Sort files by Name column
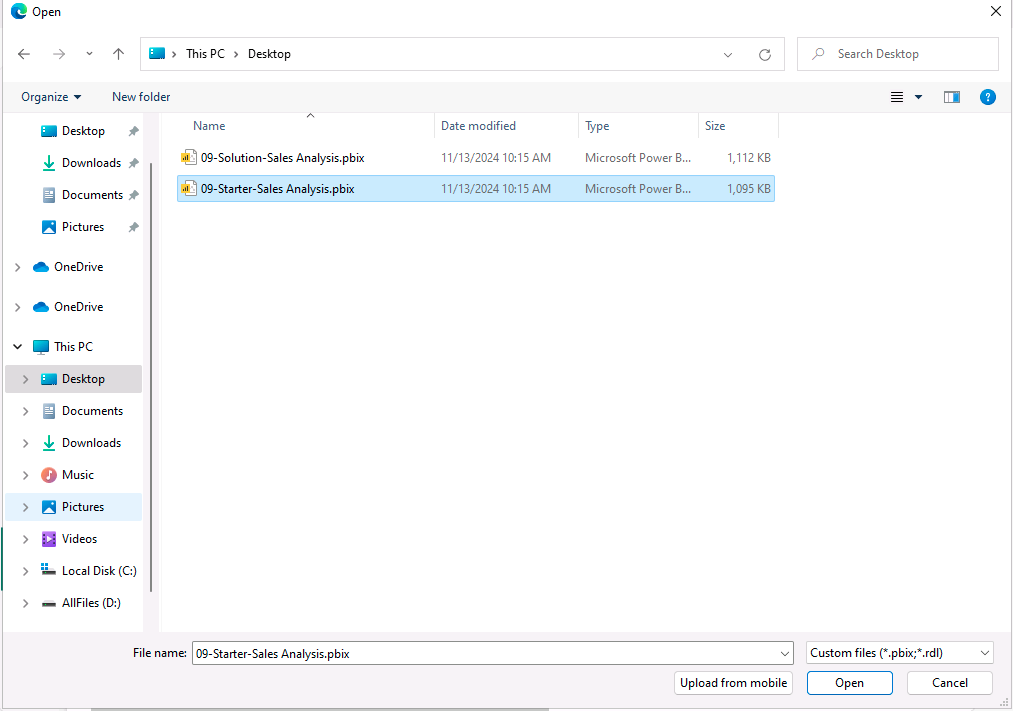 click(209, 126)
